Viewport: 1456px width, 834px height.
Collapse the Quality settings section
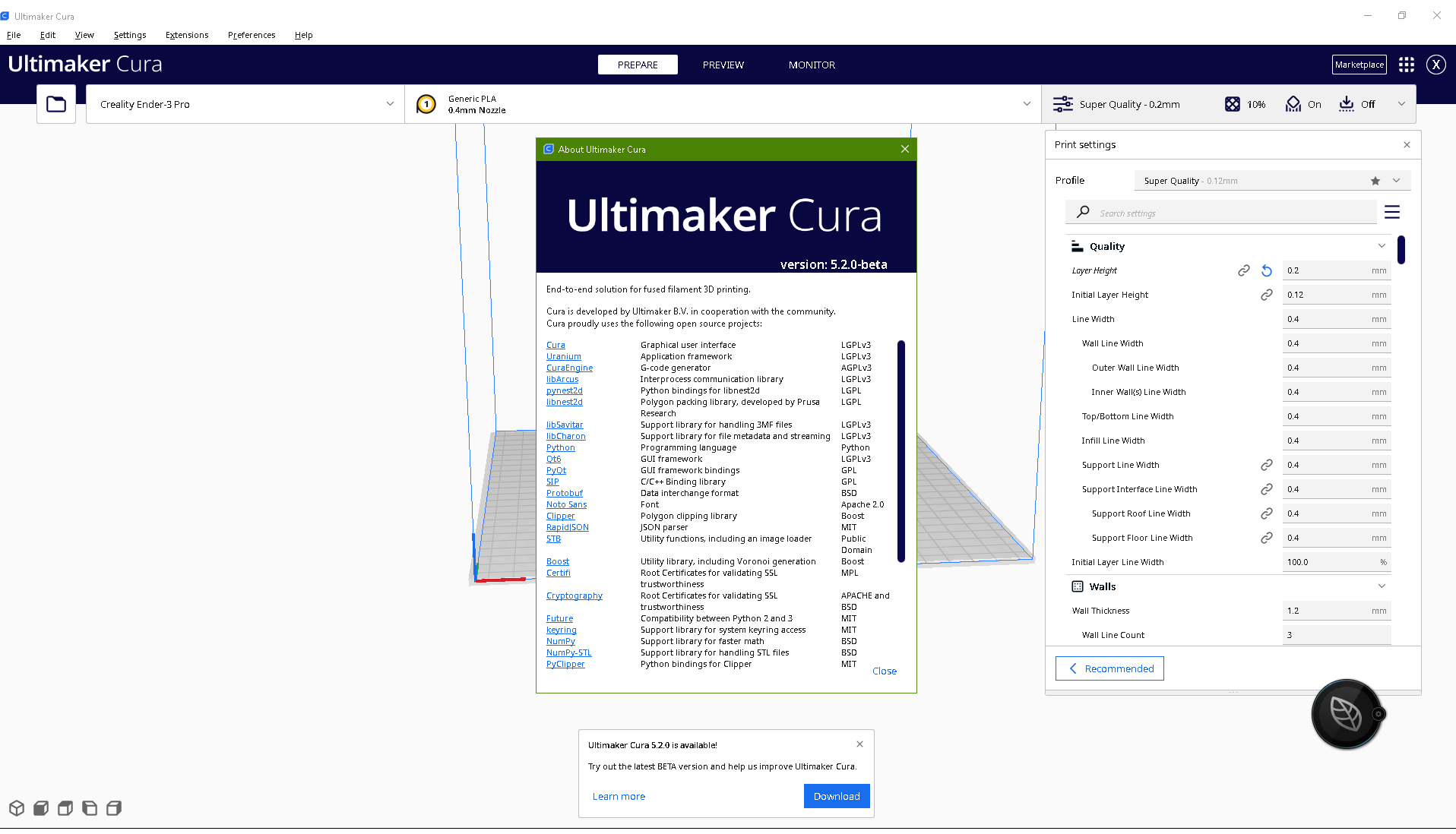1382,245
